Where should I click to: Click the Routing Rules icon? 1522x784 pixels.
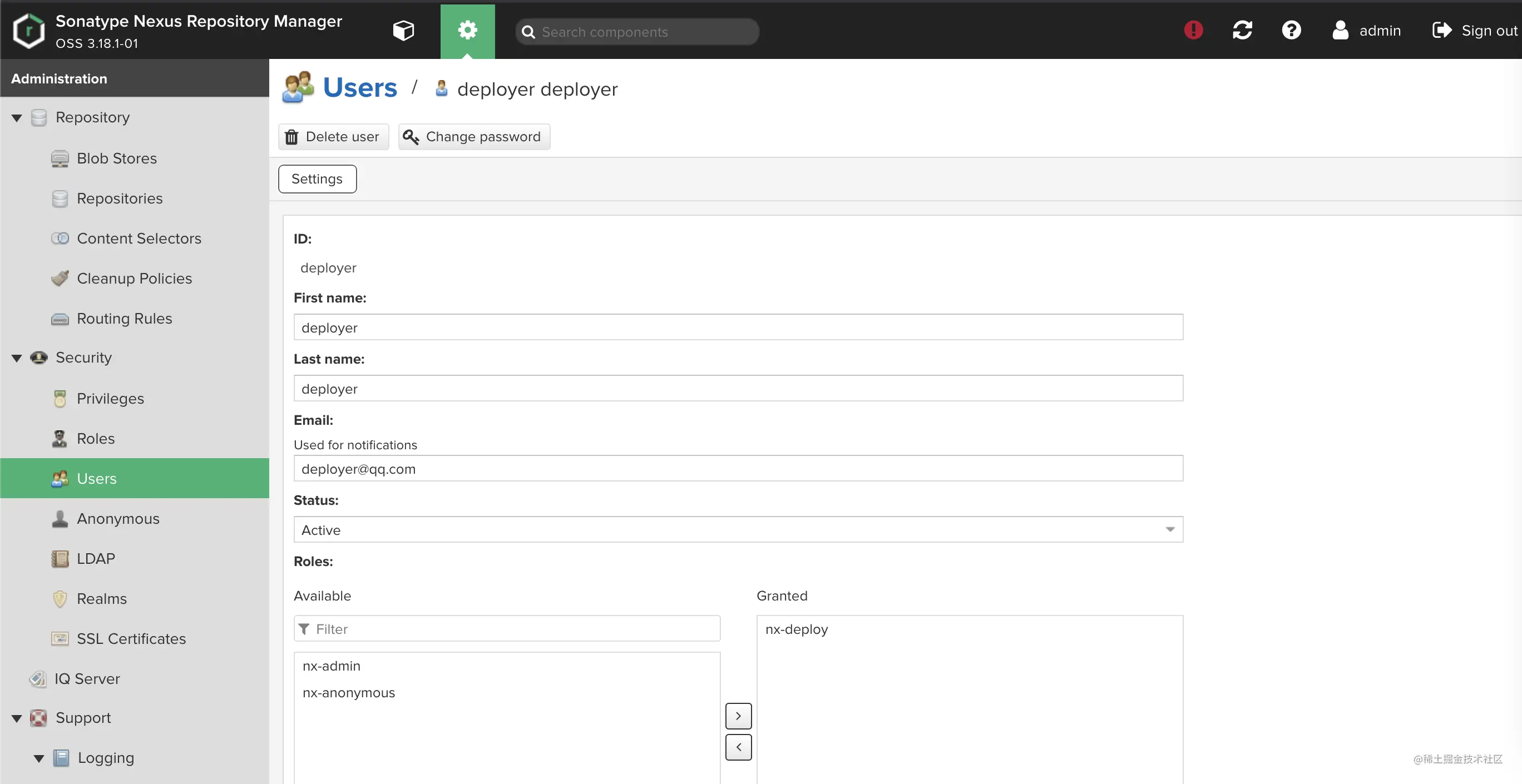59,319
